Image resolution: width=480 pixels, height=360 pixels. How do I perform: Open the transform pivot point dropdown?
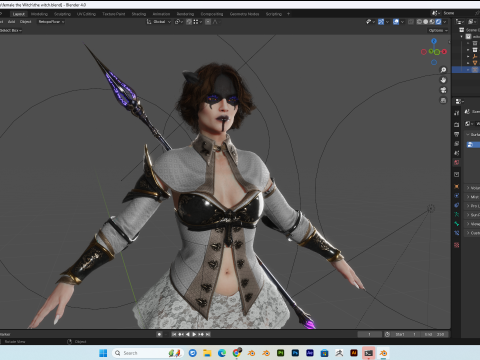(x=179, y=22)
